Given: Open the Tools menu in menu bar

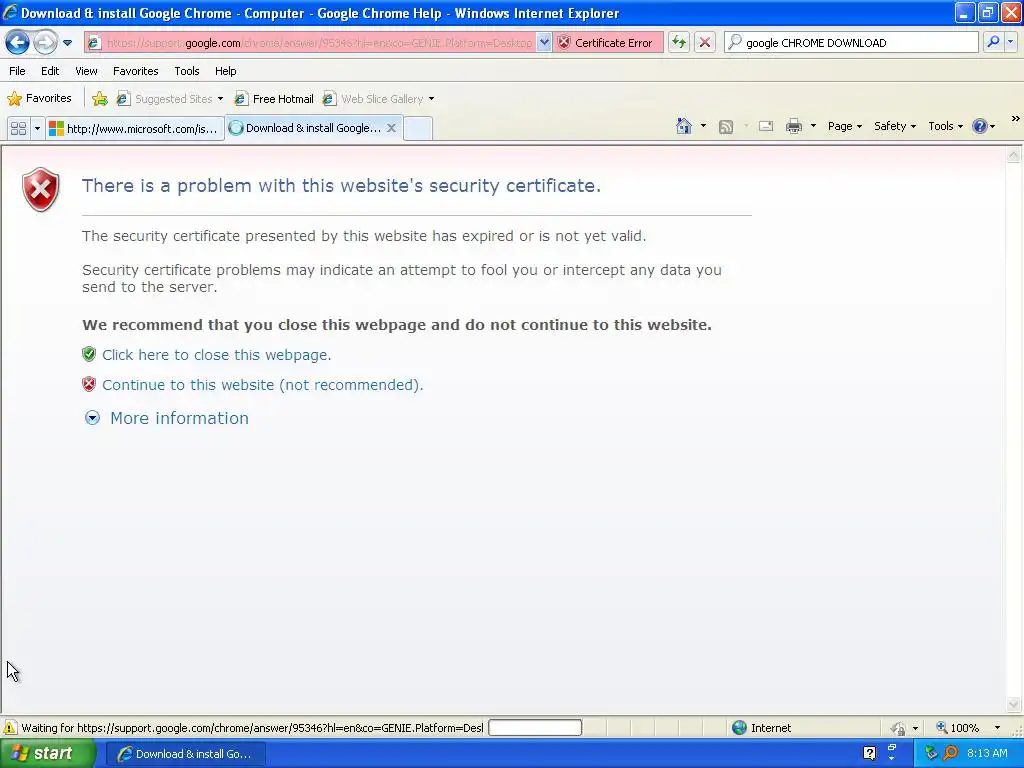Looking at the screenshot, I should tap(187, 71).
